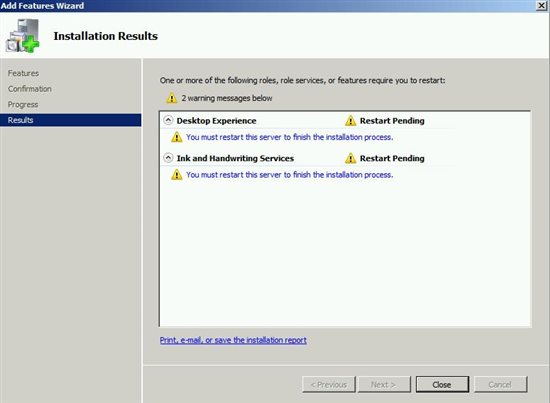Select the Confirmation step in sidebar
This screenshot has width=550, height=403.
coord(30,89)
